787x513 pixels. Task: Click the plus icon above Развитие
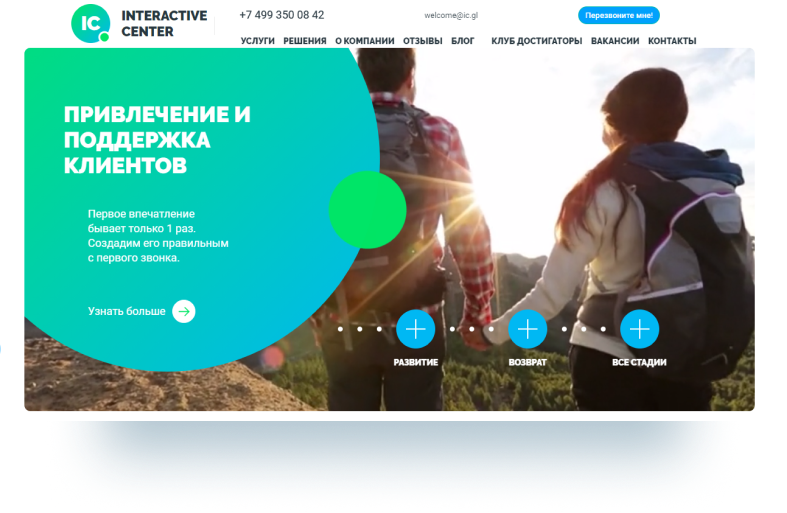tap(416, 329)
